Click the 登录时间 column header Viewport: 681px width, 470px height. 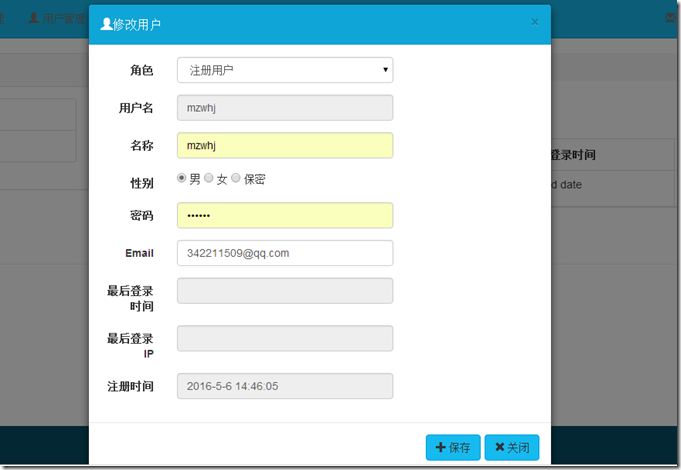click(573, 155)
